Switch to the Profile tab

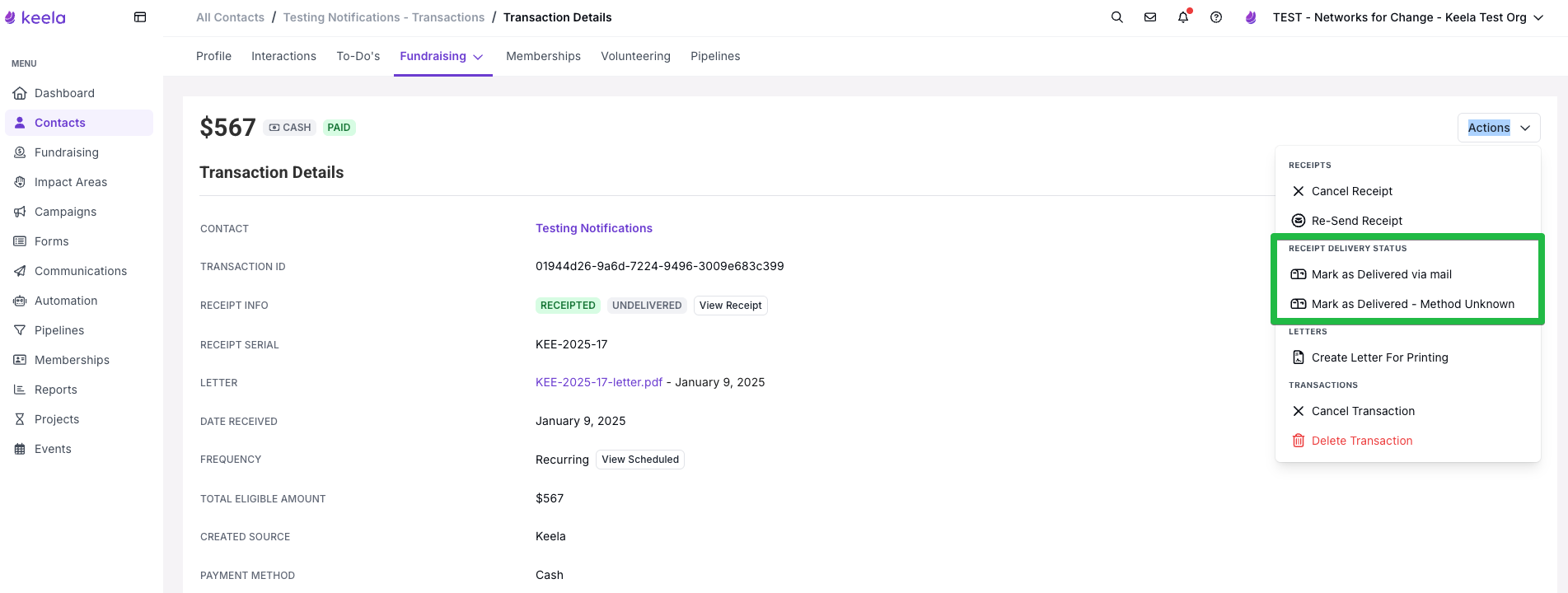click(213, 56)
